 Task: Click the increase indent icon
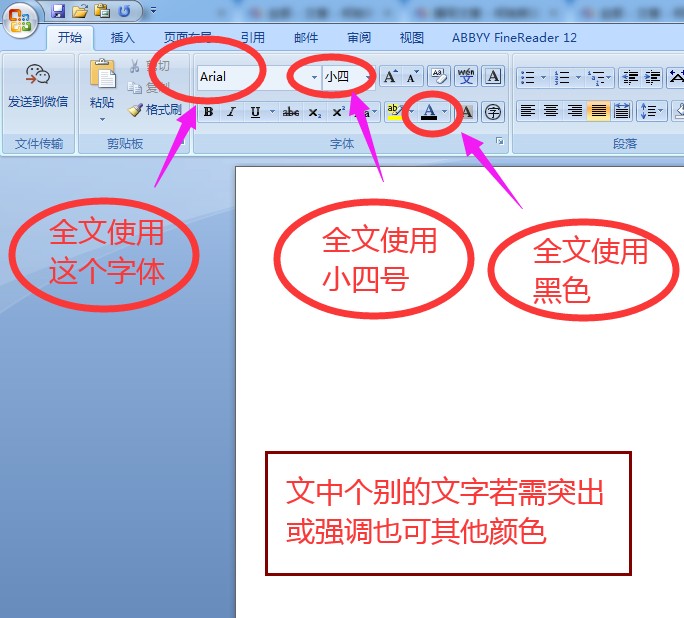[653, 78]
